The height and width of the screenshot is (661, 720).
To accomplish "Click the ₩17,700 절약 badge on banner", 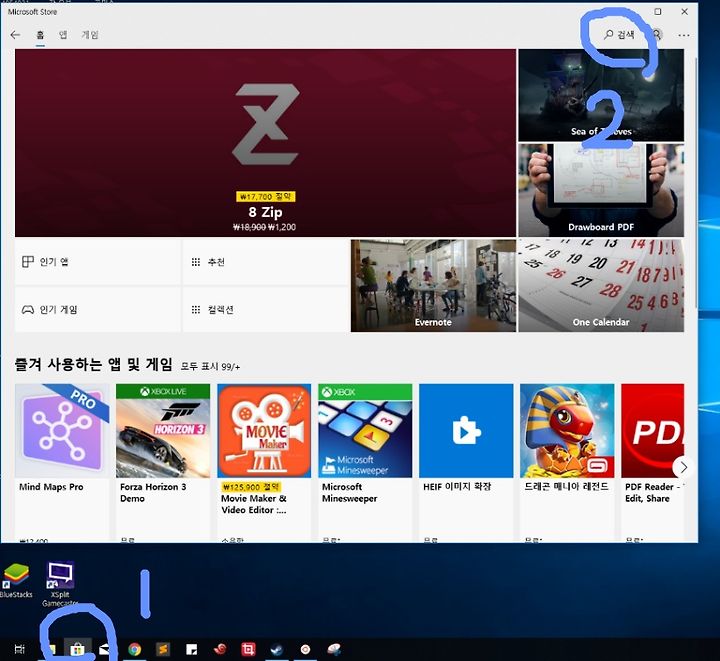I will 266,196.
